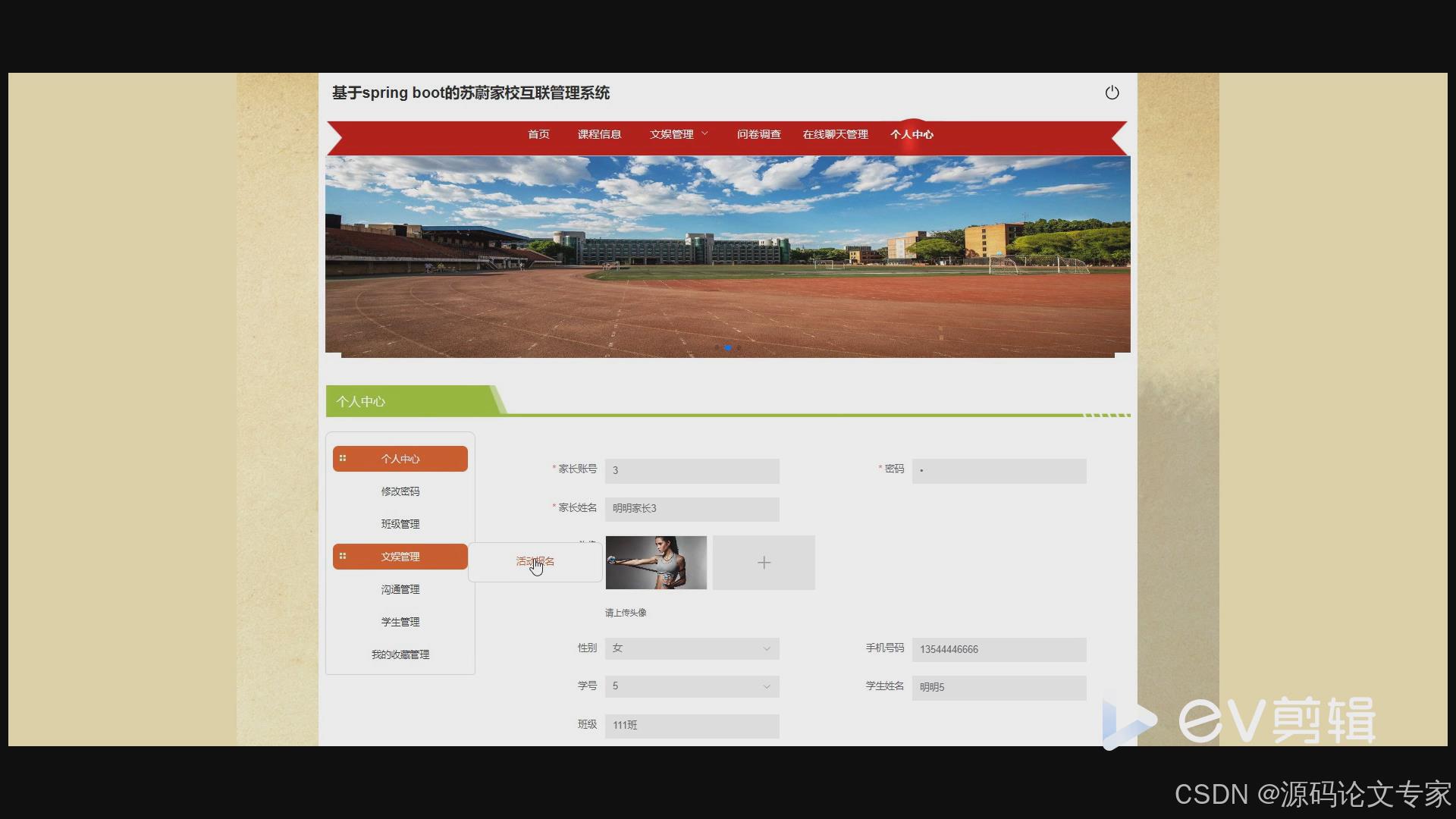
Task: Click 修改密码 in sidebar
Action: pyautogui.click(x=400, y=491)
